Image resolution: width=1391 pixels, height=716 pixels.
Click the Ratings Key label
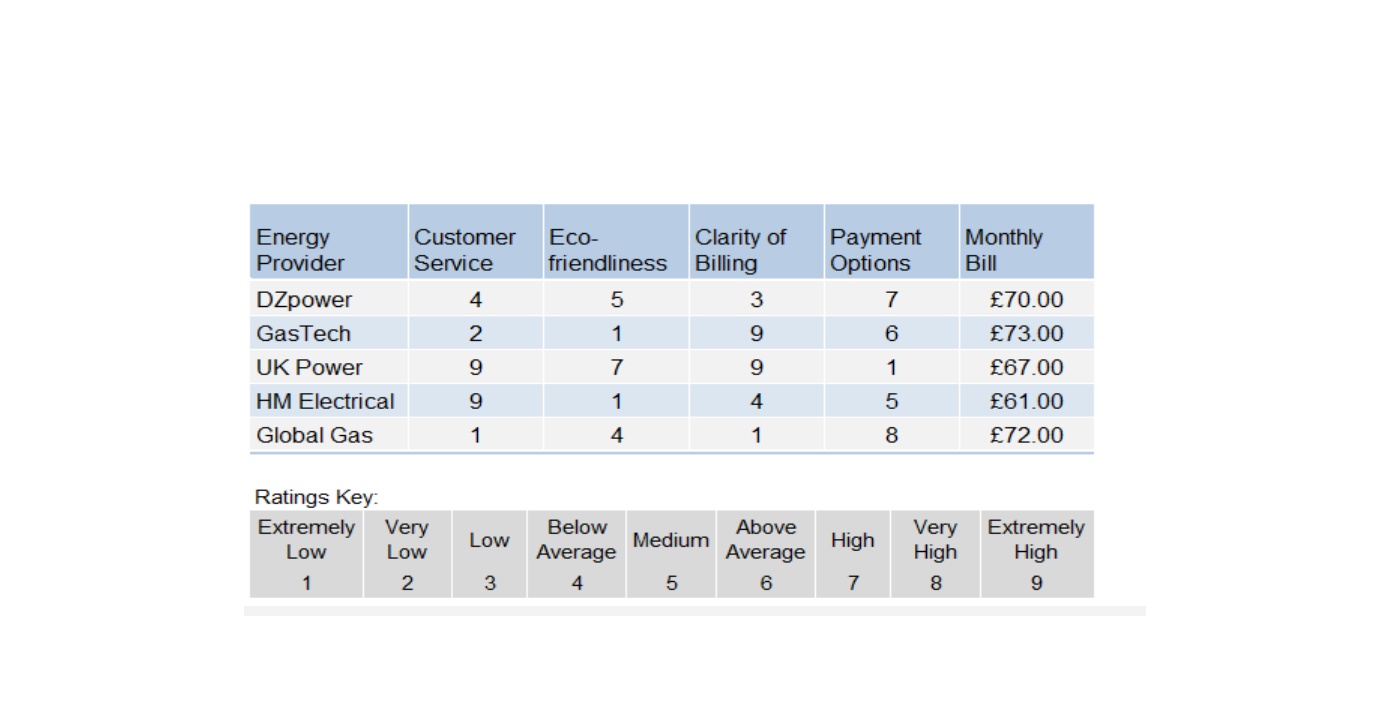click(316, 497)
